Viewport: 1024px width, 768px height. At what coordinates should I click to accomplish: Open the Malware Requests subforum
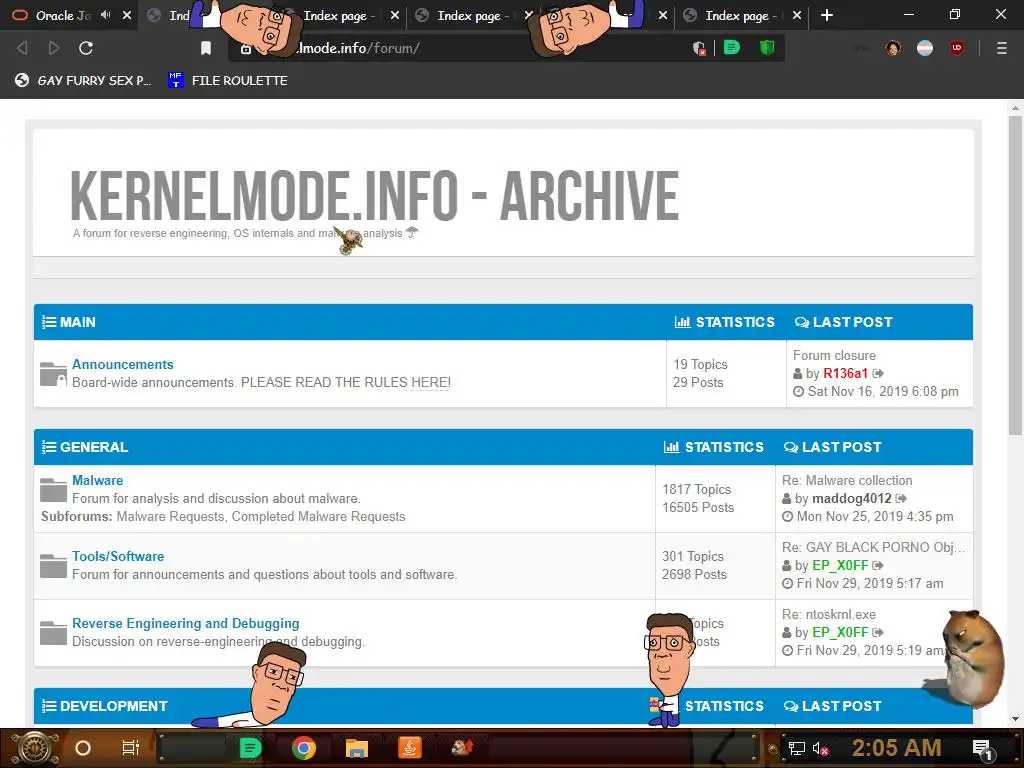(170, 517)
